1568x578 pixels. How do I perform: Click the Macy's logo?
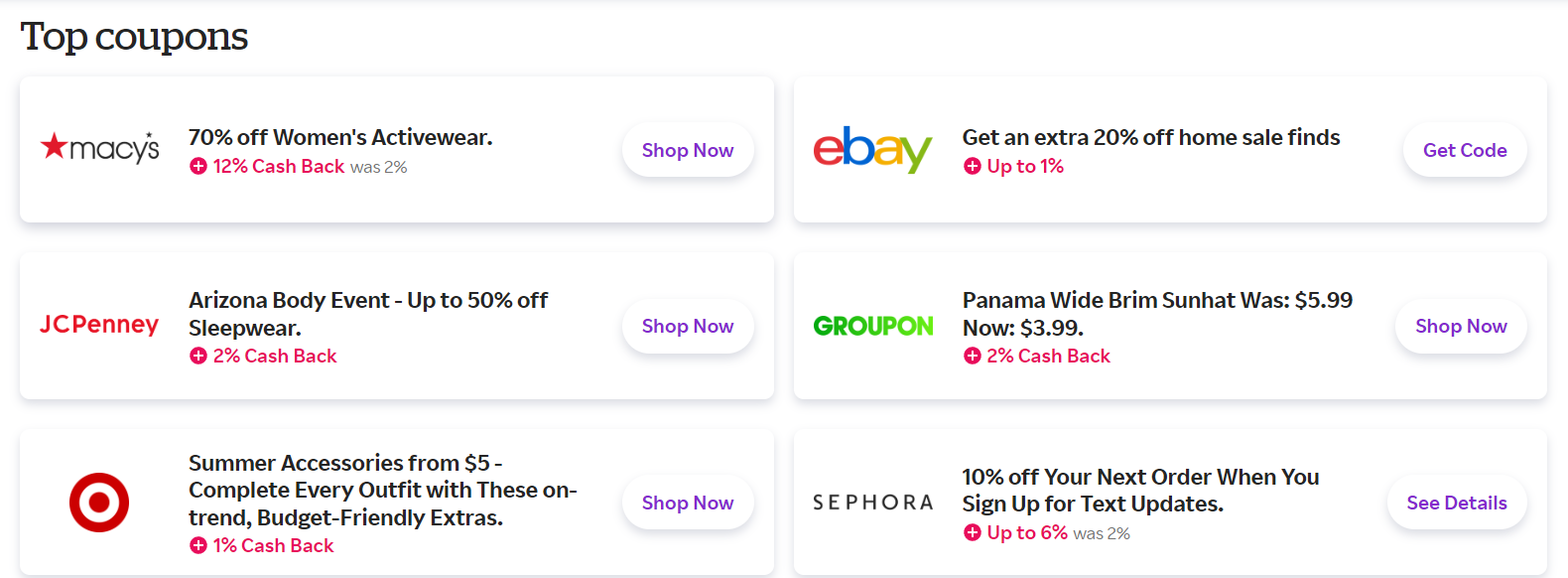pyautogui.click(x=99, y=149)
